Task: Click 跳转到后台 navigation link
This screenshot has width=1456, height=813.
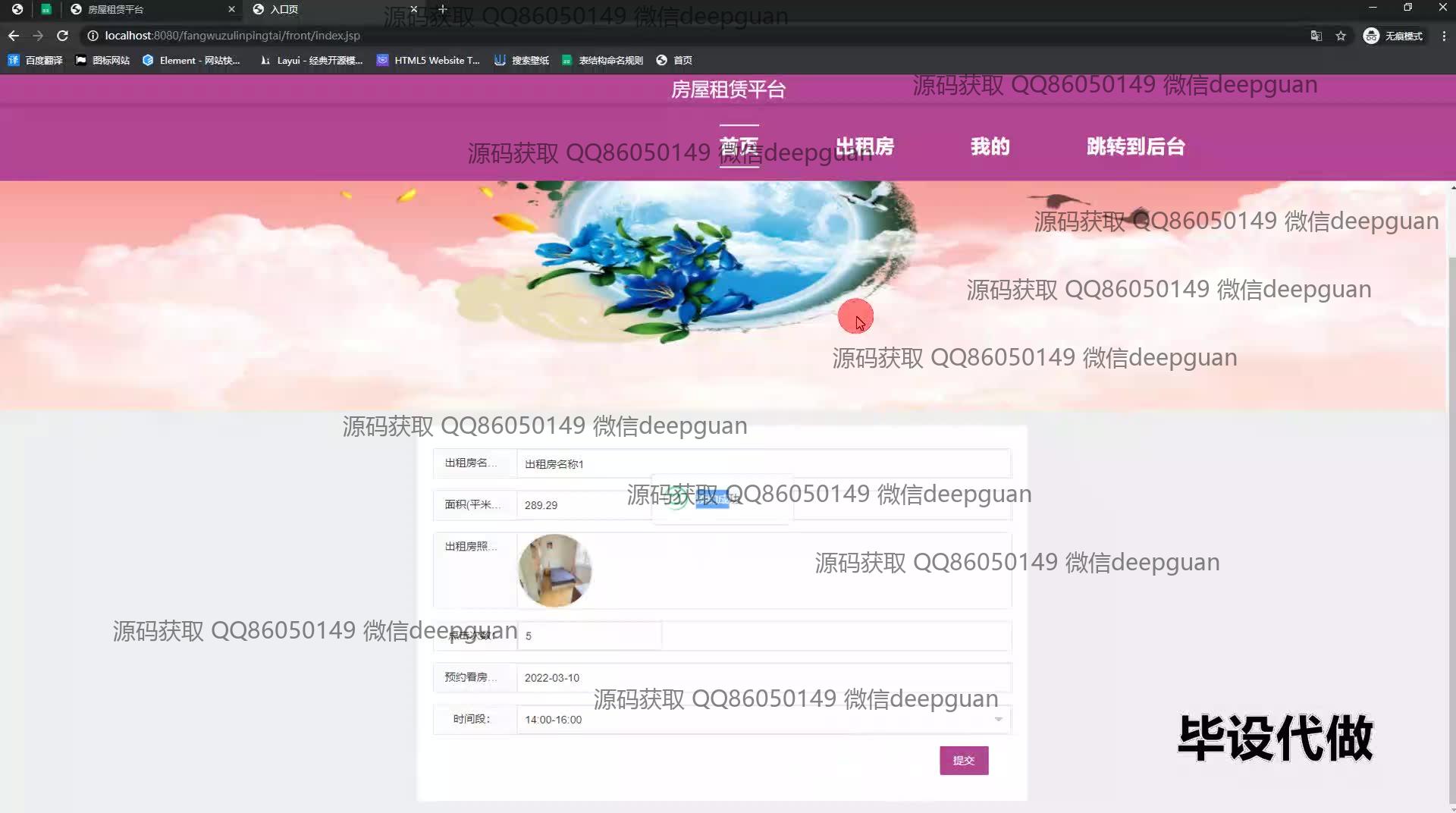Action: point(1135,146)
